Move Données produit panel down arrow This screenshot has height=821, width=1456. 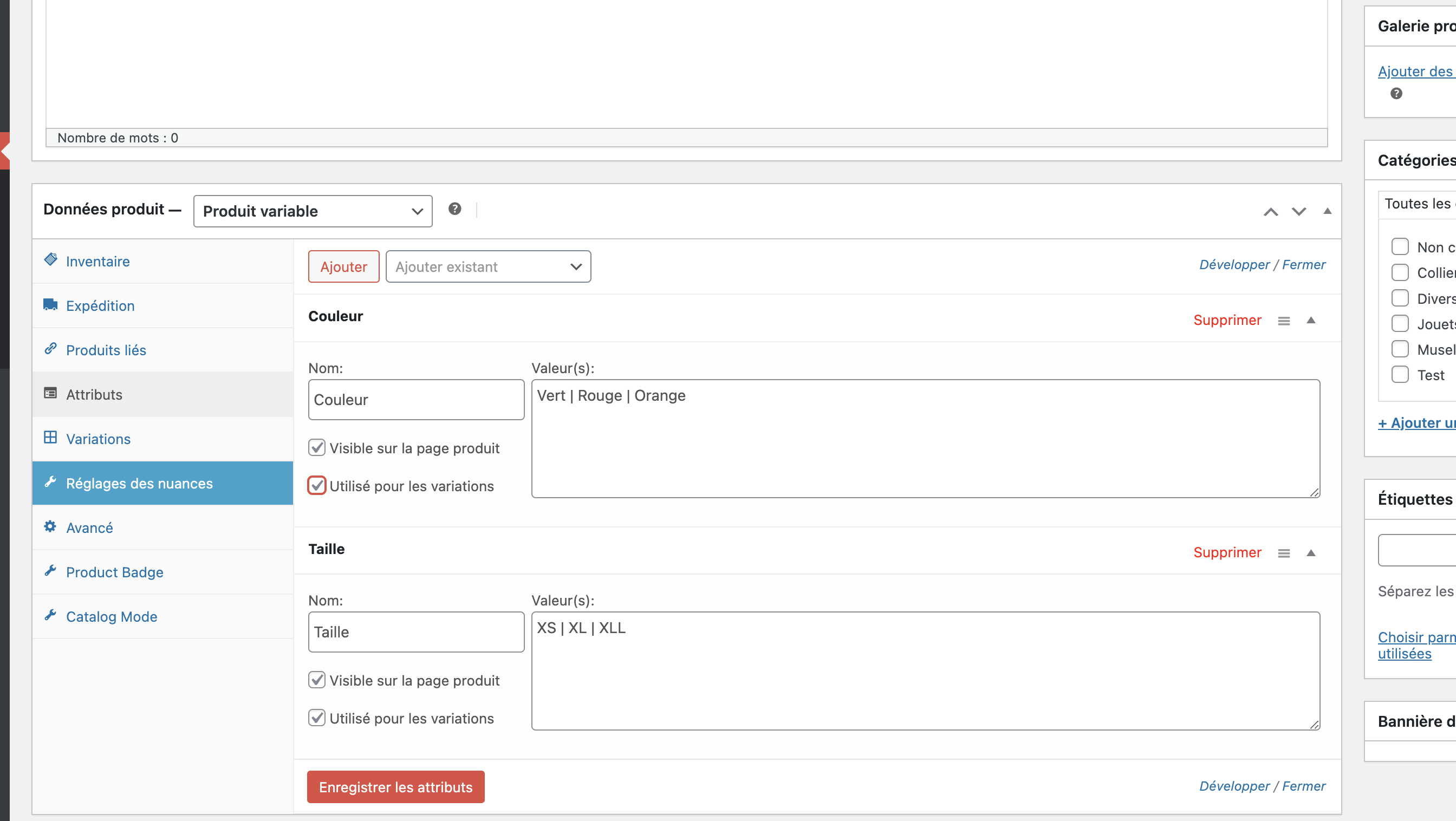click(1298, 211)
